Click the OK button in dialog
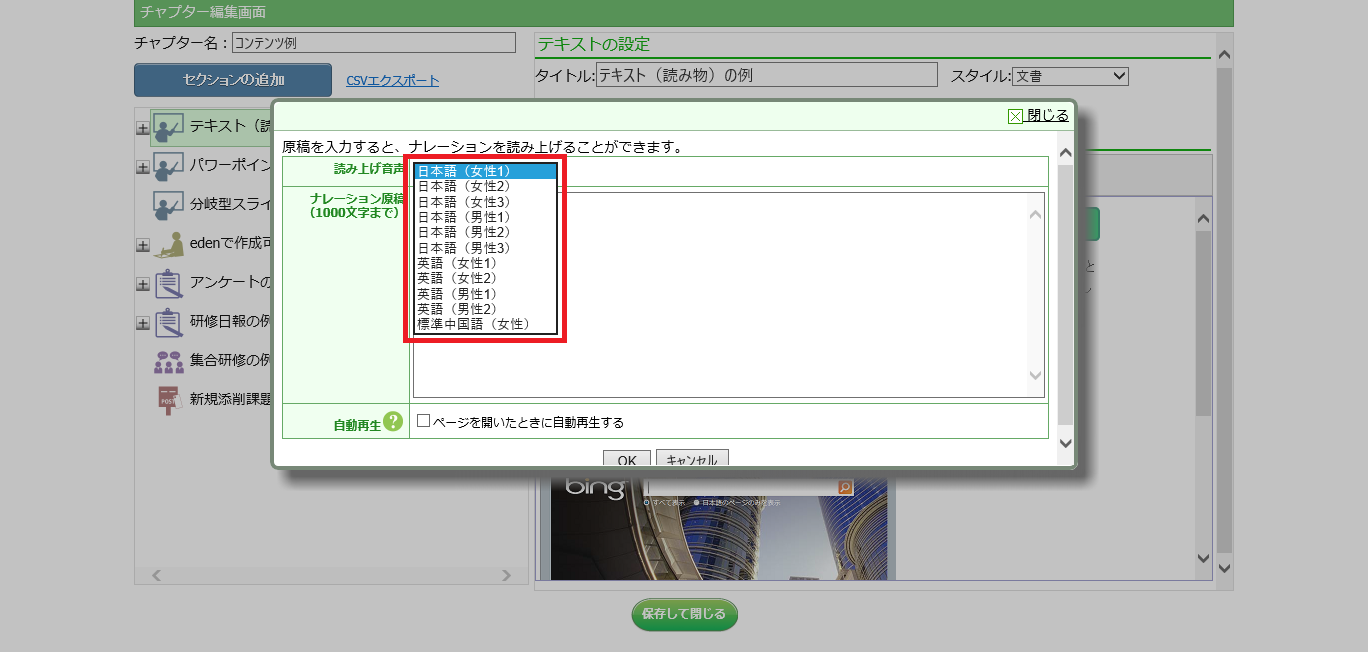Viewport: 1368px width, 653px height. (x=626, y=460)
